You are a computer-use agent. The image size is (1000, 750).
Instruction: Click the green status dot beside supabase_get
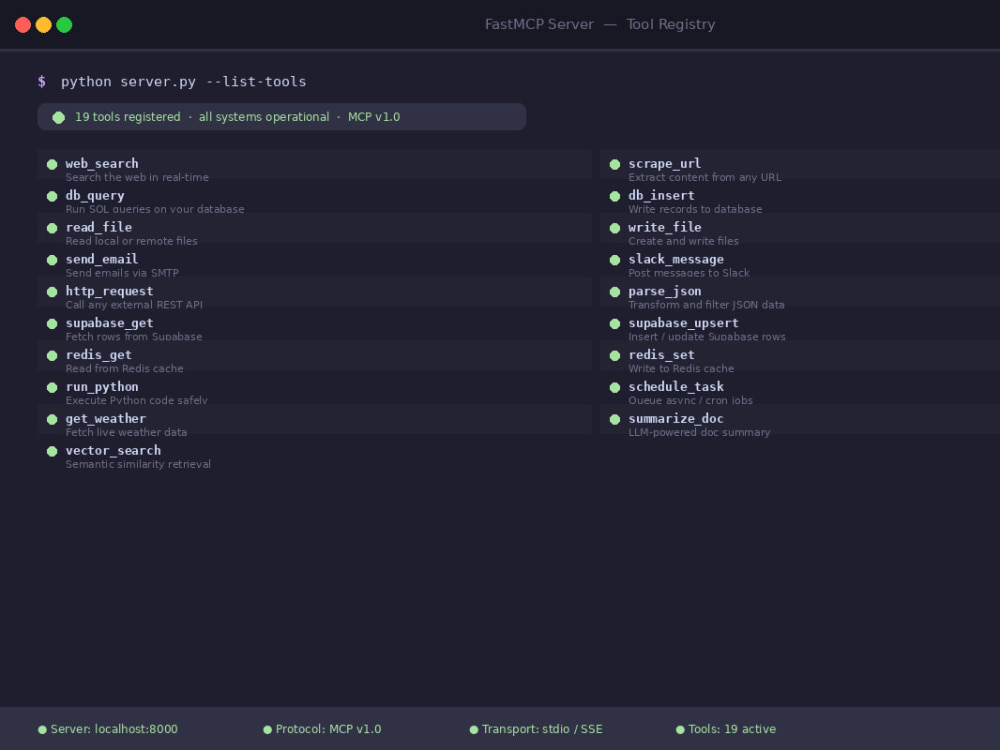coord(52,324)
